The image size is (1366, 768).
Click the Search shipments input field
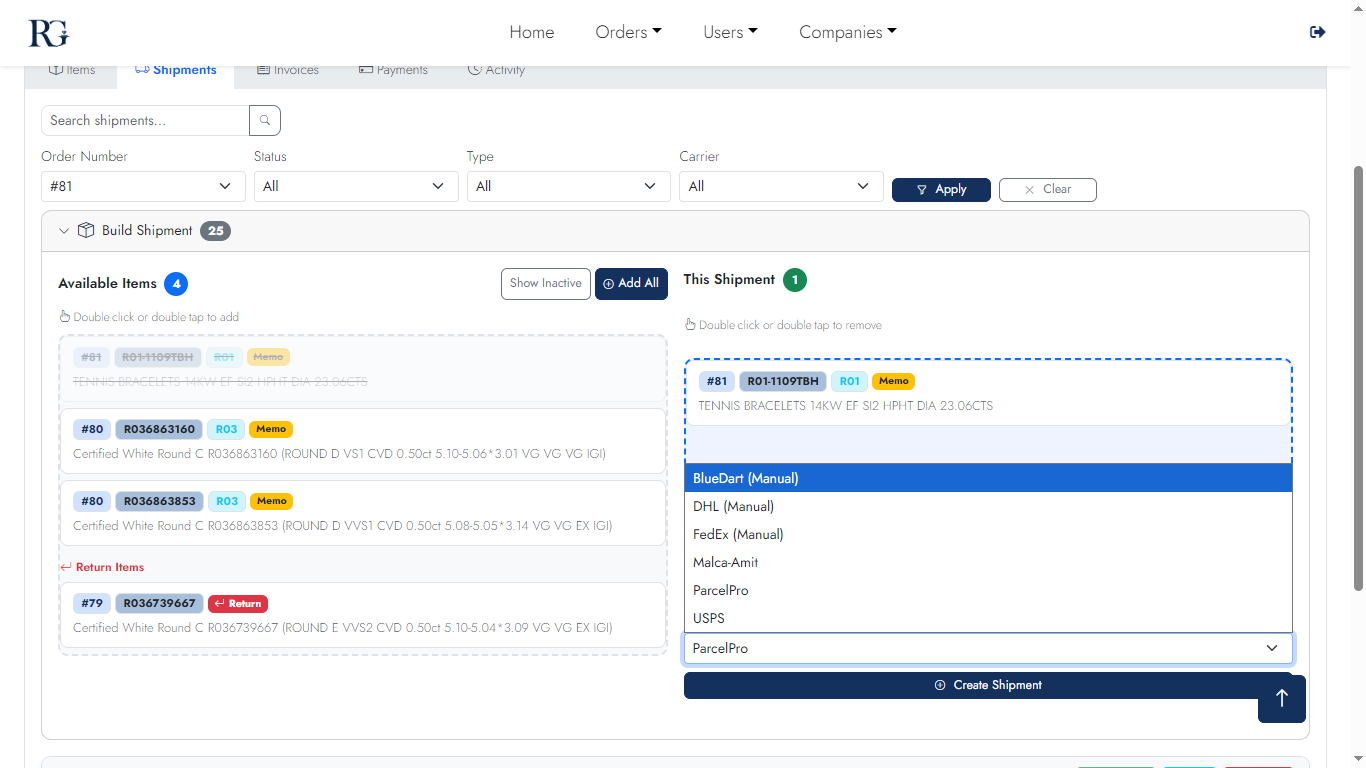point(143,120)
